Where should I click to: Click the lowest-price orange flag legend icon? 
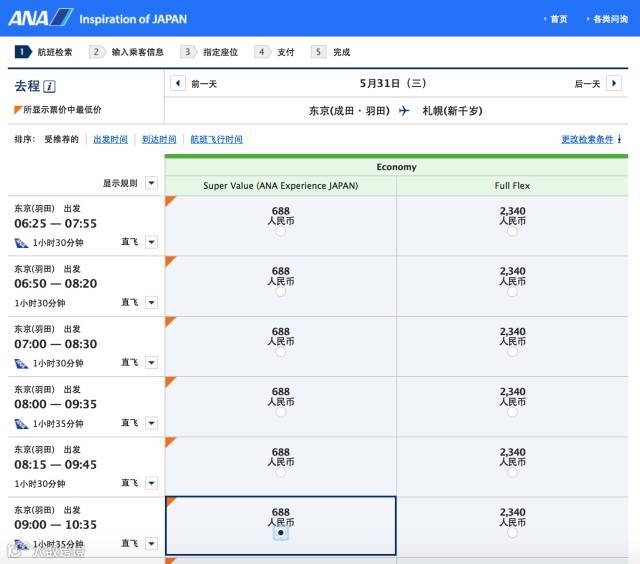[x=18, y=109]
